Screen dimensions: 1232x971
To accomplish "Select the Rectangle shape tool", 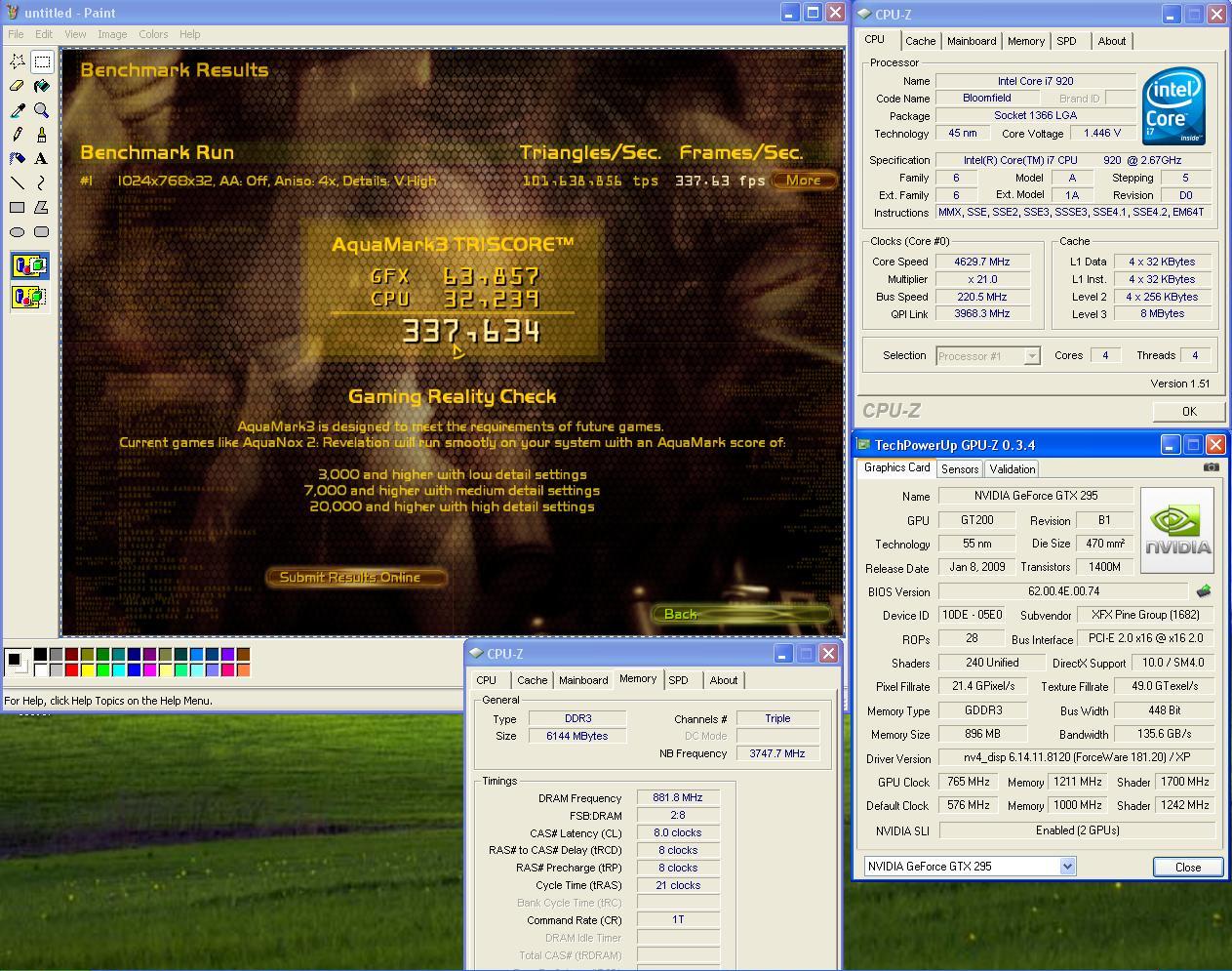I will click(18, 207).
